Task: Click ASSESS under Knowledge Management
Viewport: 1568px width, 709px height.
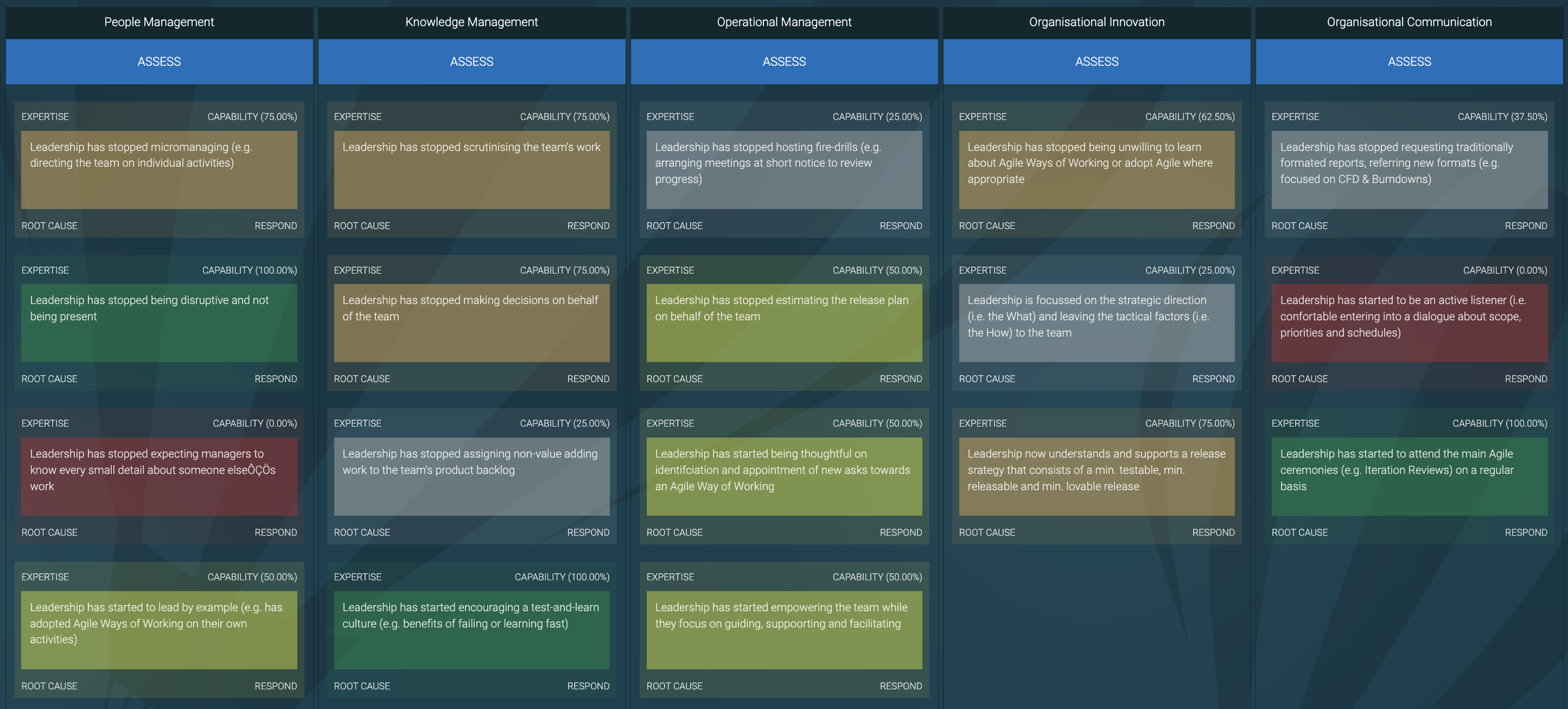Action: click(x=472, y=61)
